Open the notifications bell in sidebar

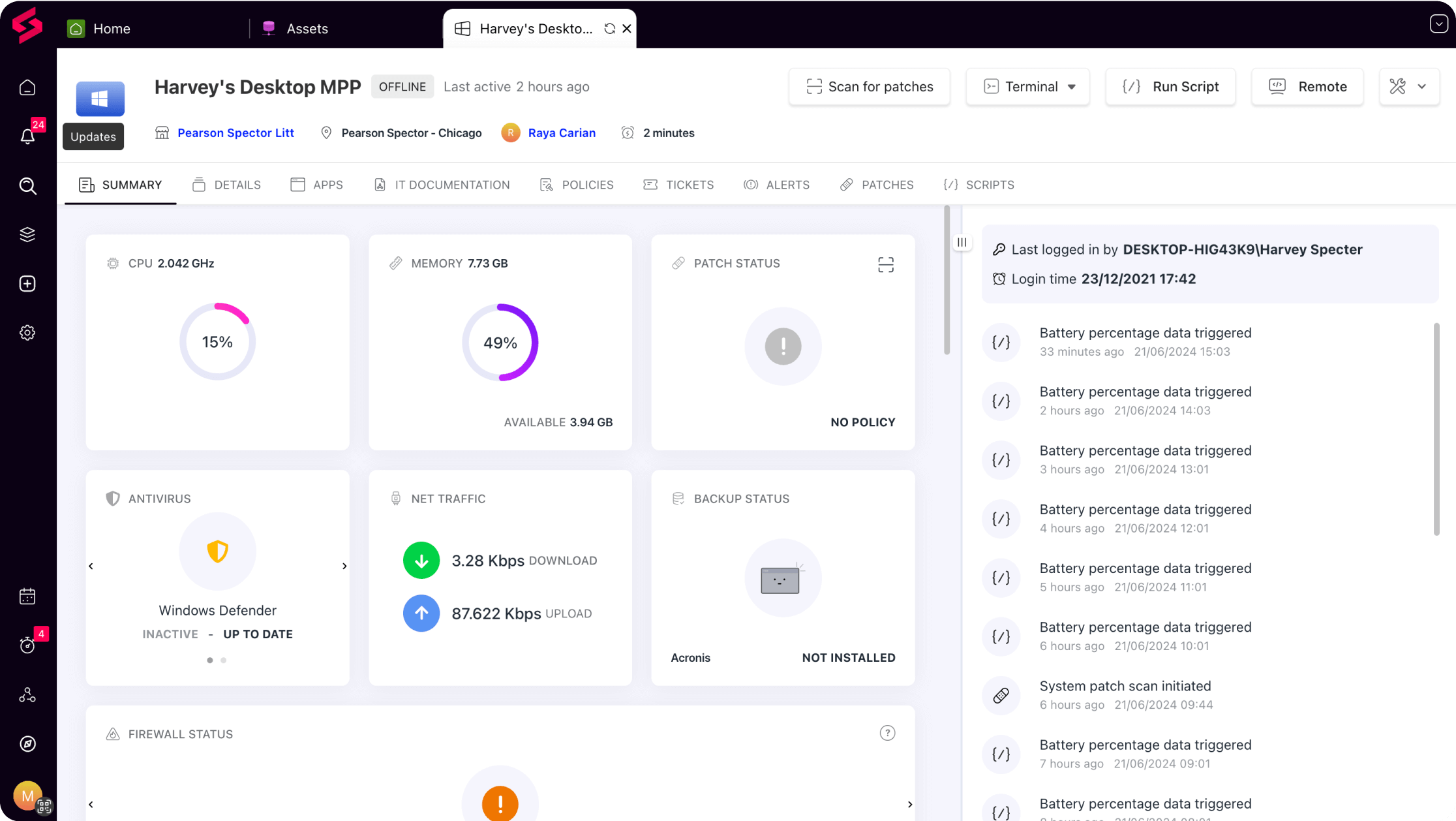point(27,136)
